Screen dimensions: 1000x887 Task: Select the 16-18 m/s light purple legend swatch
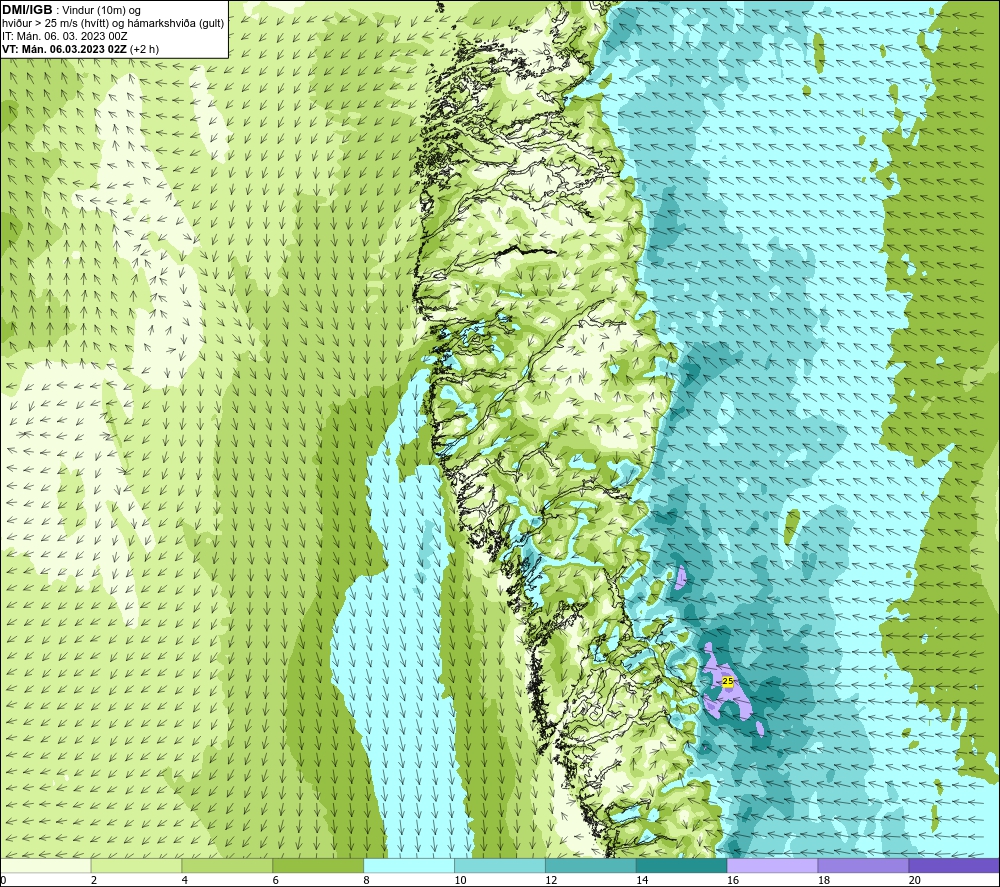point(772,865)
